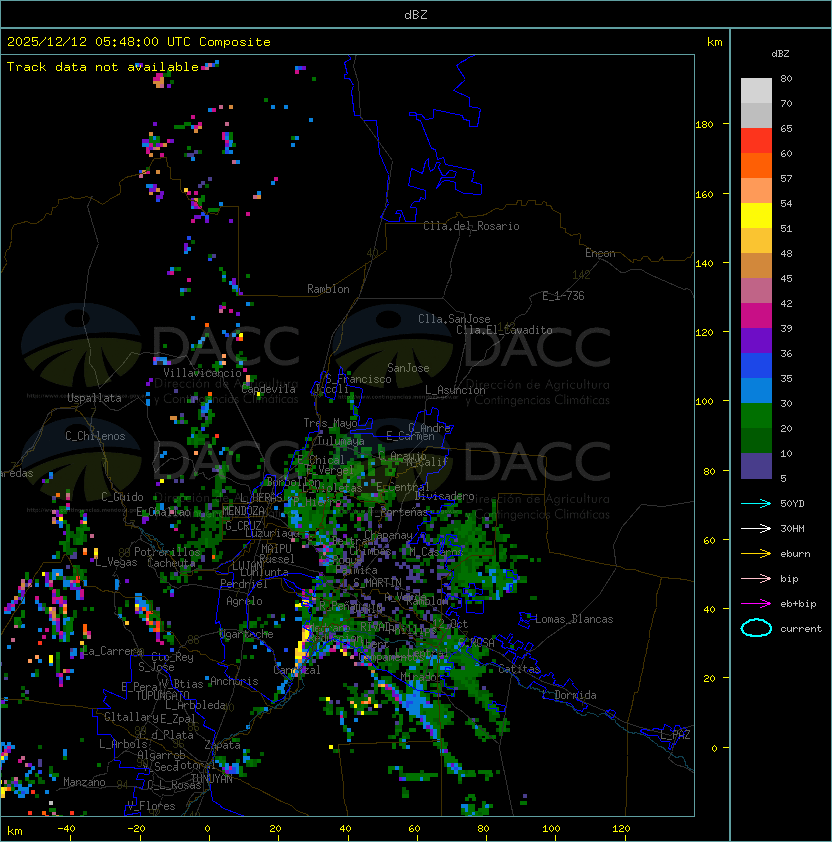This screenshot has height=842, width=832.
Task: Click the 'C_Chilenos' map label
Action: point(95,436)
